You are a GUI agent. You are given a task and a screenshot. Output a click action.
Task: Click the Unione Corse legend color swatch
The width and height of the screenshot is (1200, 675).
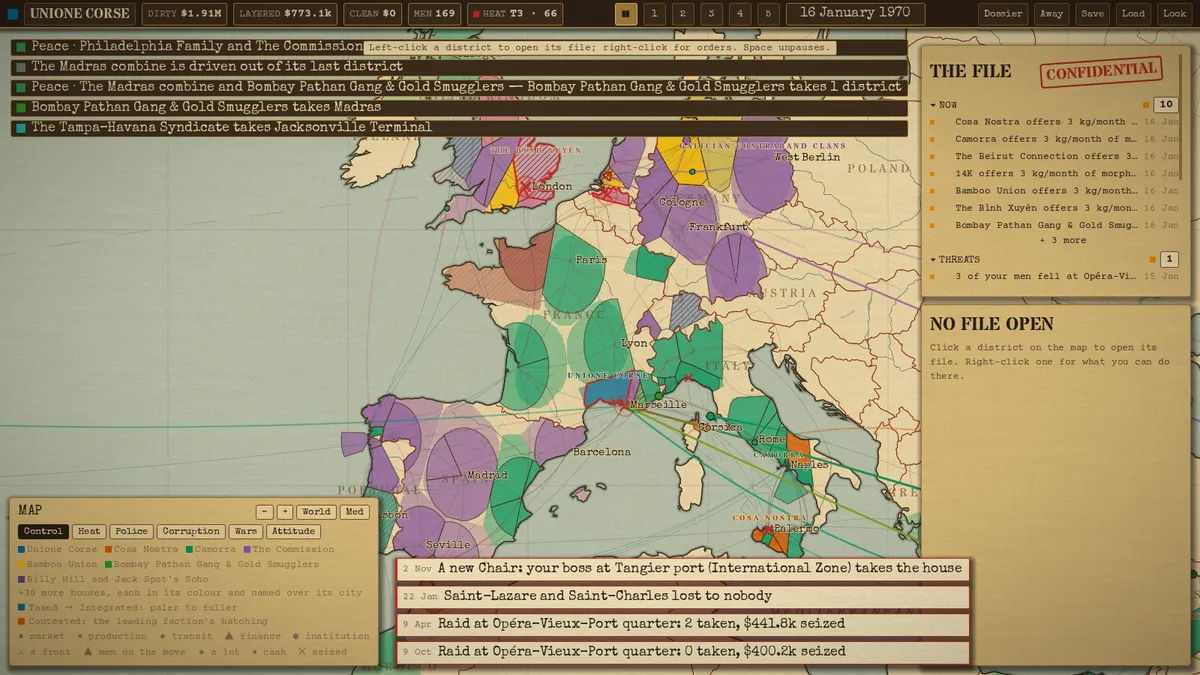point(22,550)
